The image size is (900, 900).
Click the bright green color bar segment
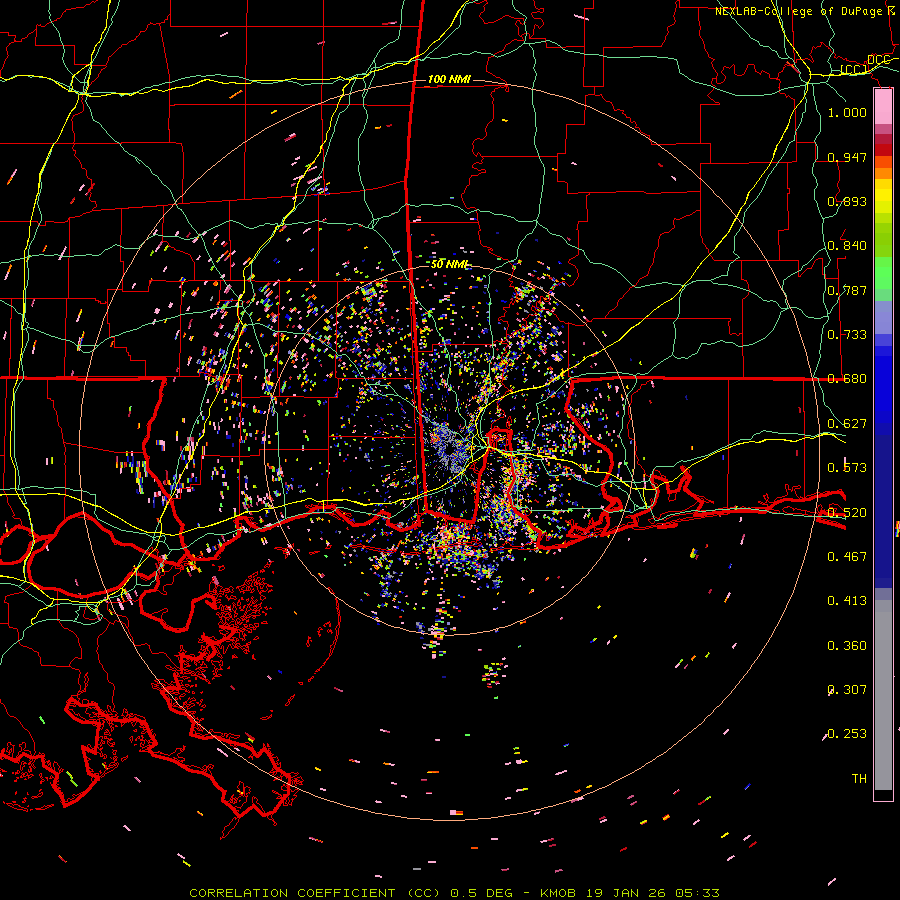(x=883, y=273)
